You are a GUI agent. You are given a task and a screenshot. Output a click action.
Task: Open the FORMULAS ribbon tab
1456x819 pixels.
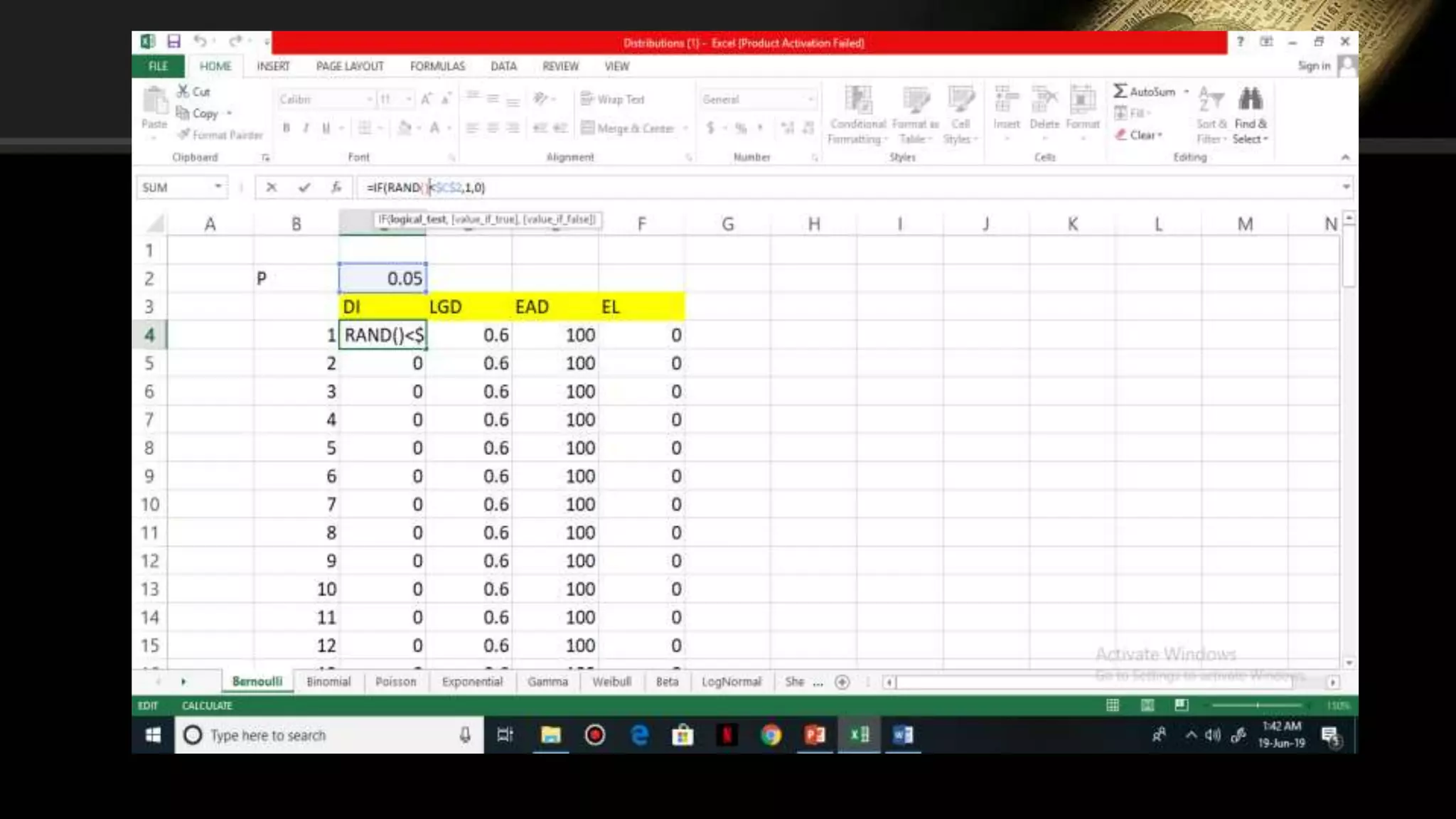(x=437, y=66)
